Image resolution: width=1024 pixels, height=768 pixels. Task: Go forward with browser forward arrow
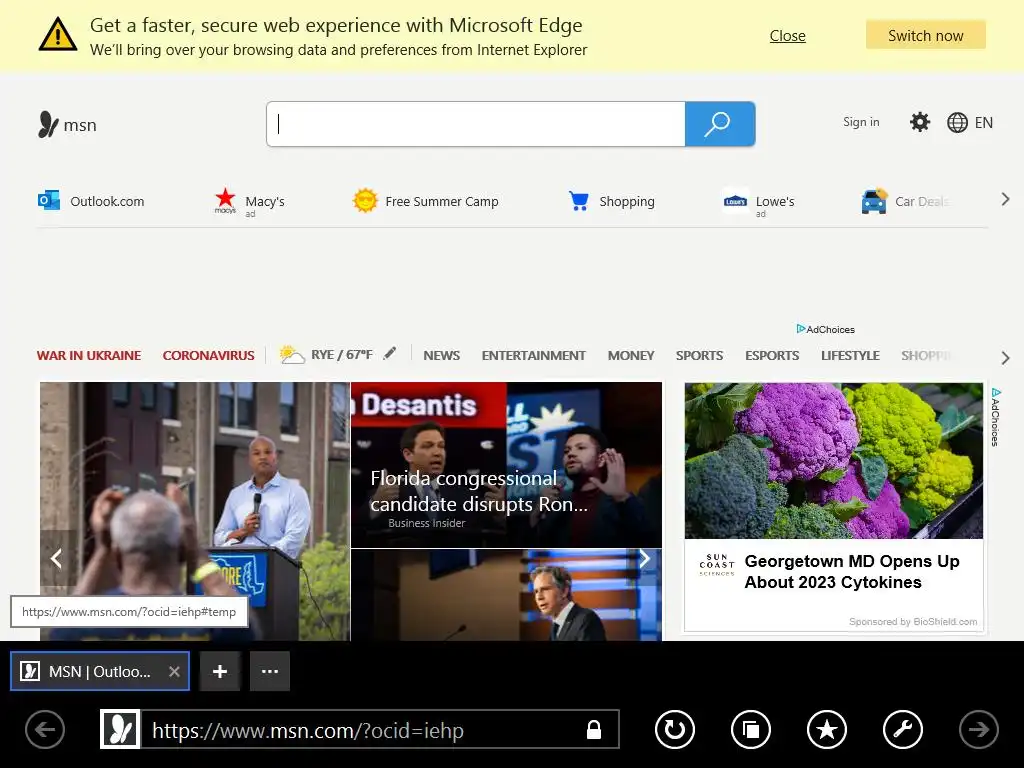(978, 729)
